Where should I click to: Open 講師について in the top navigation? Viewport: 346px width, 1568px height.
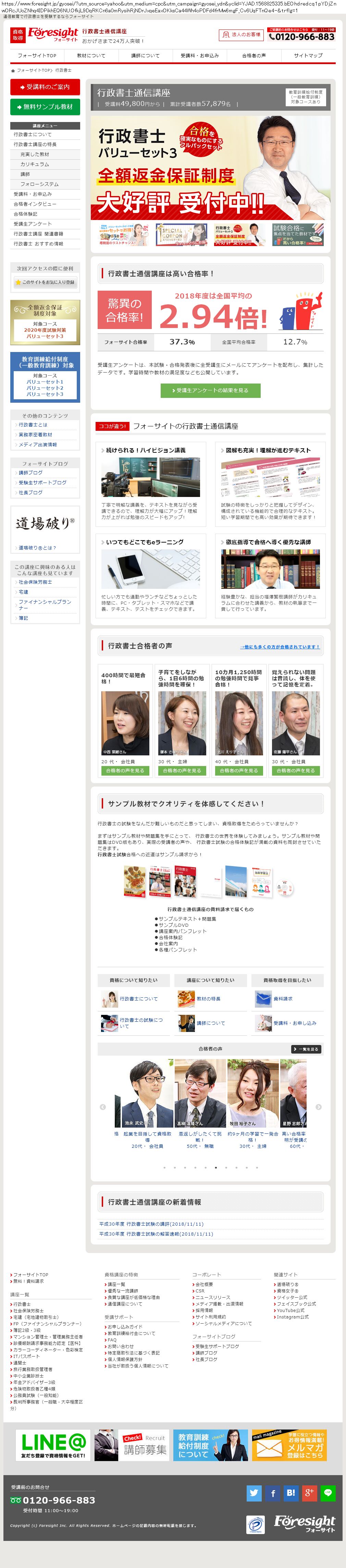point(145,56)
